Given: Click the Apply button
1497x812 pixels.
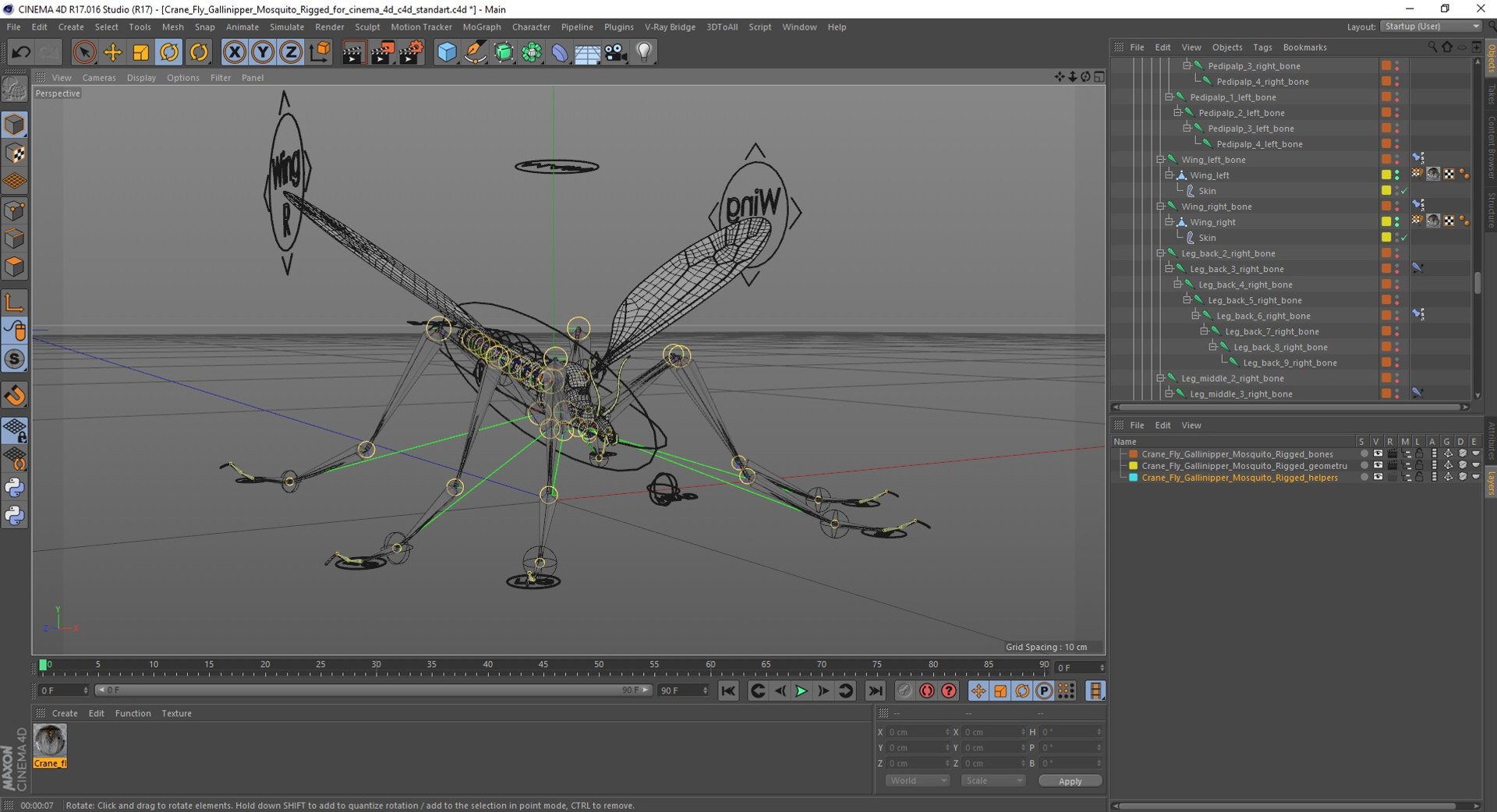Looking at the screenshot, I should [x=1070, y=781].
